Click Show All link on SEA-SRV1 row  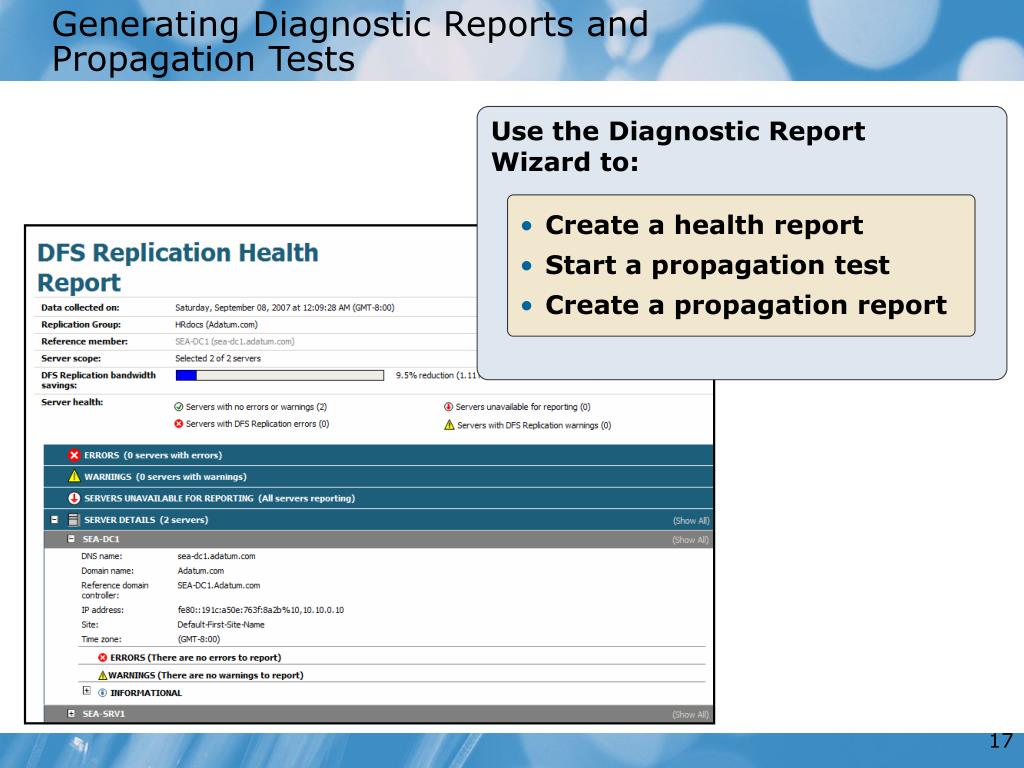(690, 715)
